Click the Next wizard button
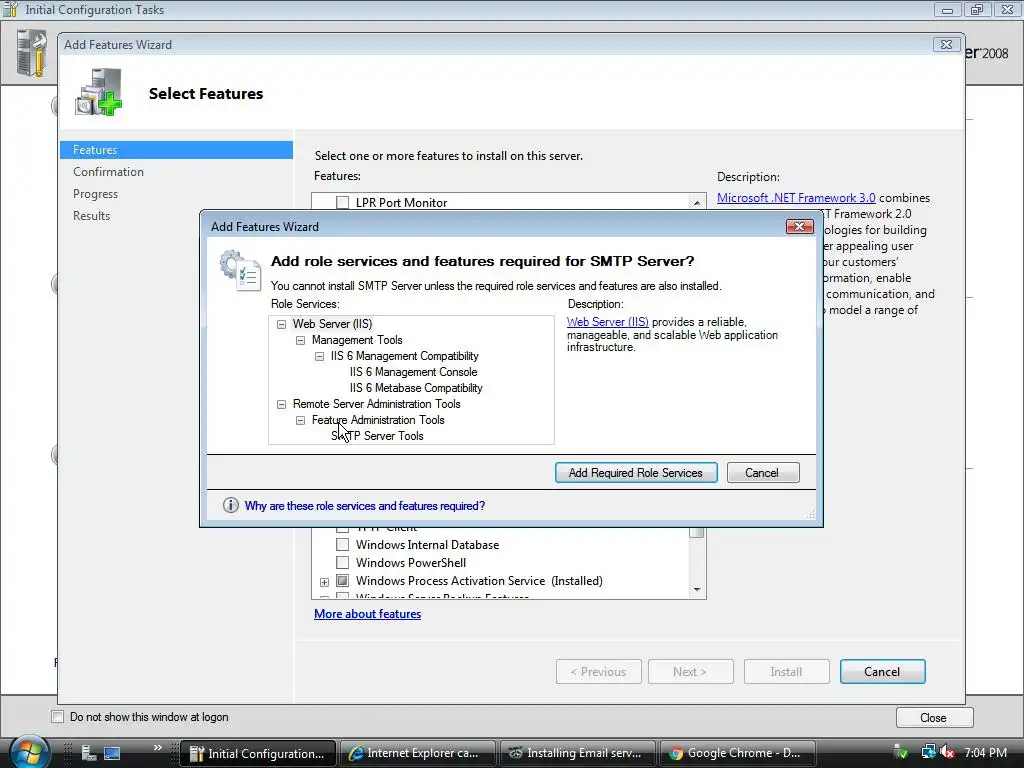 pyautogui.click(x=690, y=671)
